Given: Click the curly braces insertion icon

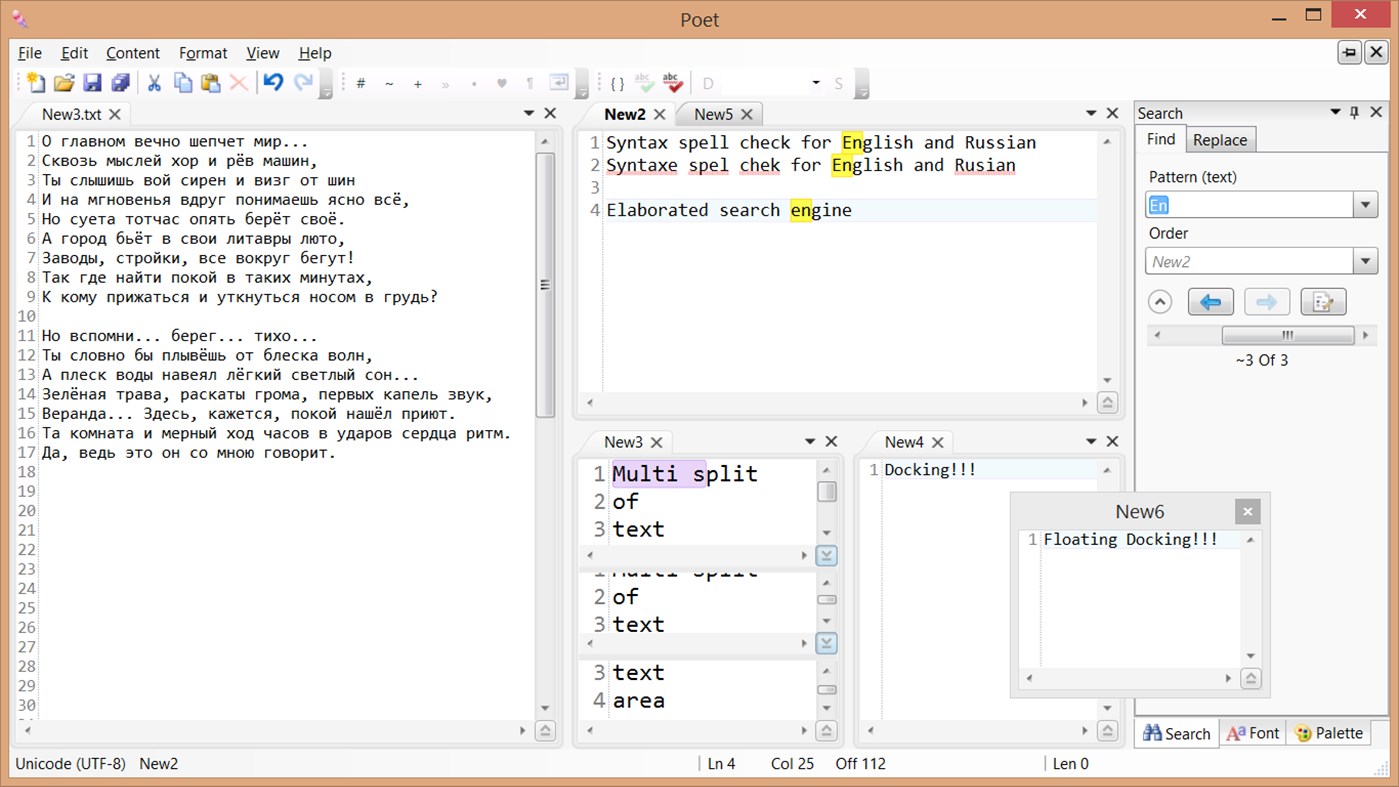Looking at the screenshot, I should click(615, 82).
